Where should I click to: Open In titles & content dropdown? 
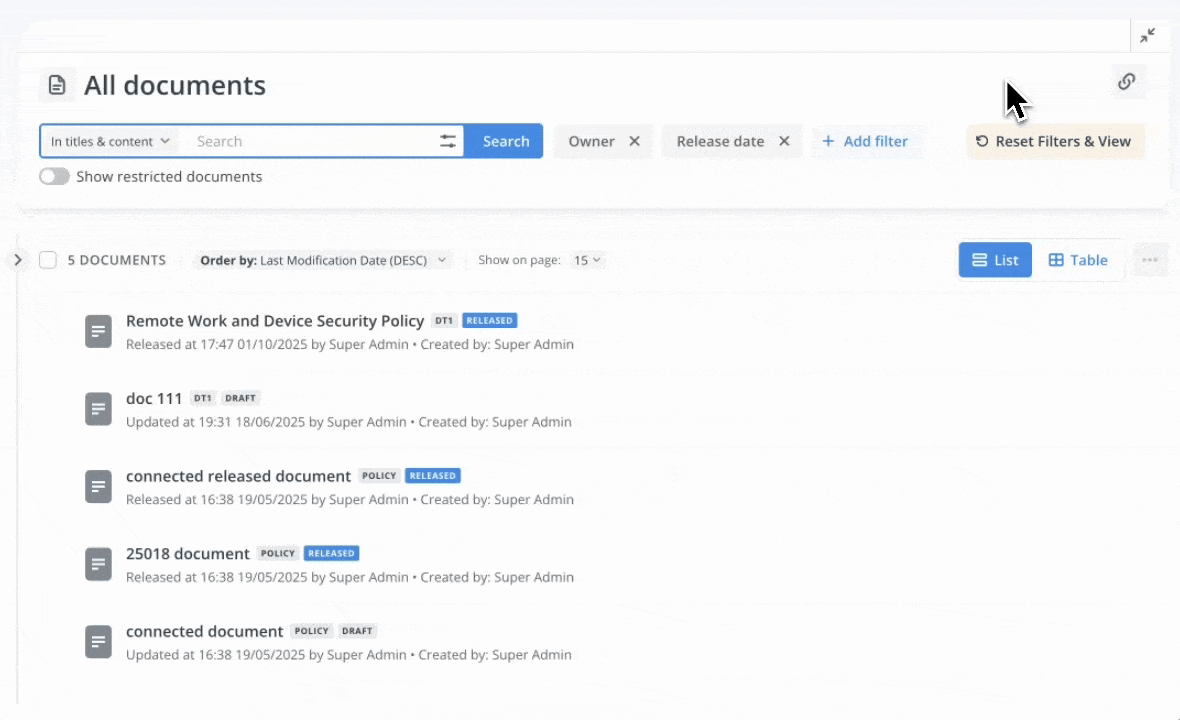point(110,141)
